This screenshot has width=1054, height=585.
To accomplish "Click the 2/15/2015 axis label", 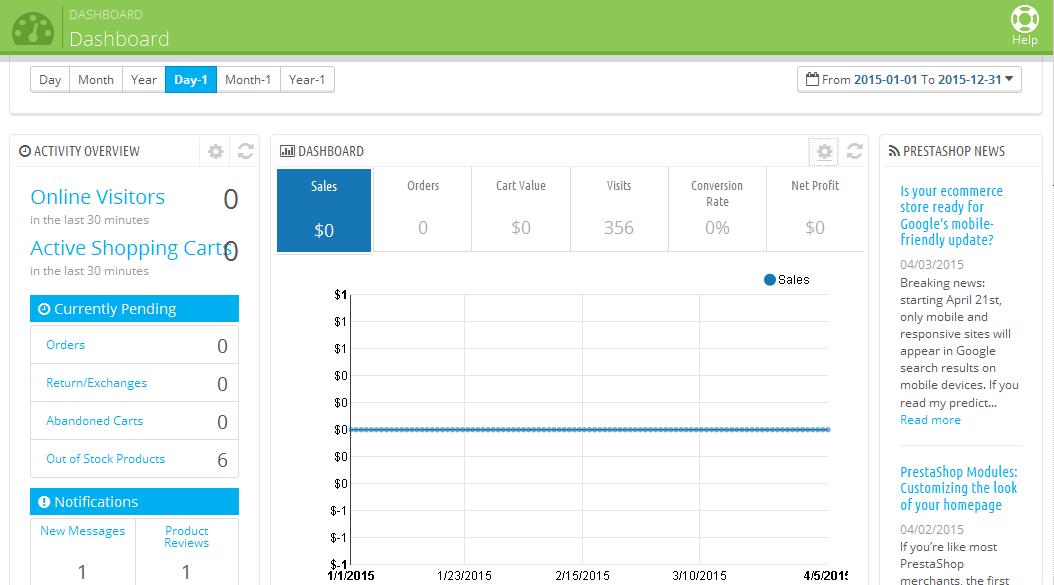I will [x=582, y=576].
